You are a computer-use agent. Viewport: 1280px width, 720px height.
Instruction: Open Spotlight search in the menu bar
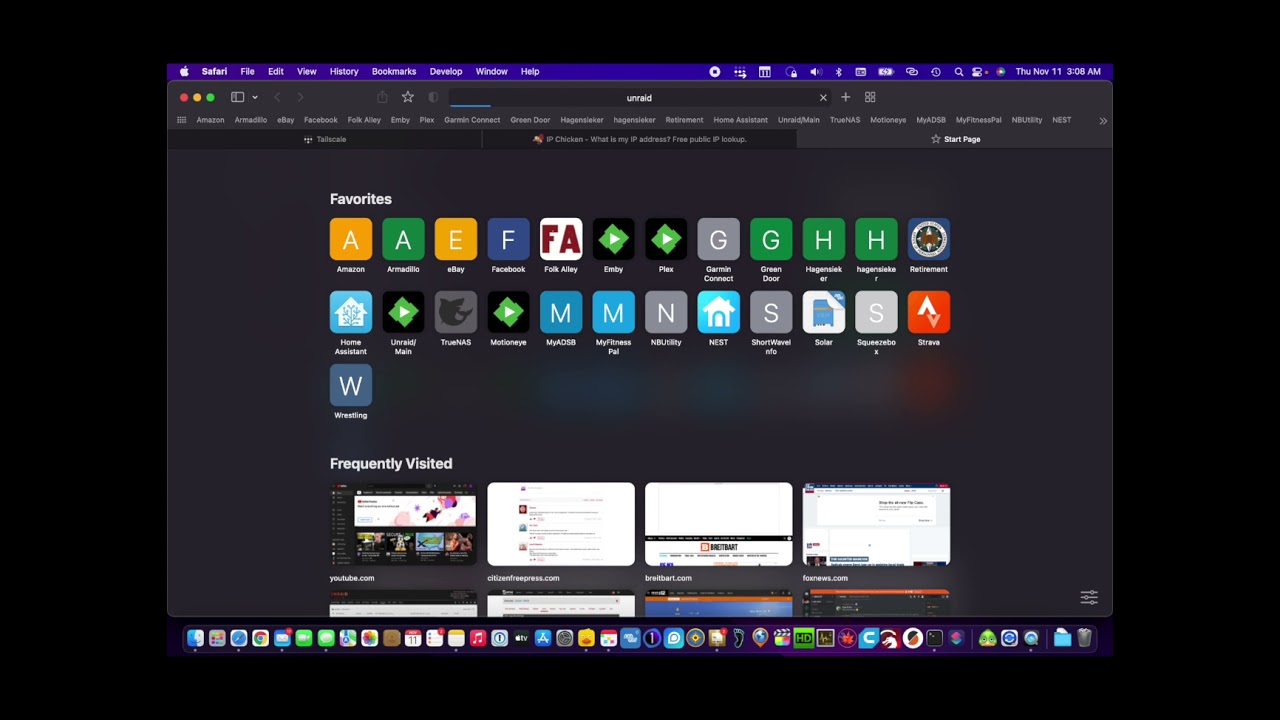point(958,72)
